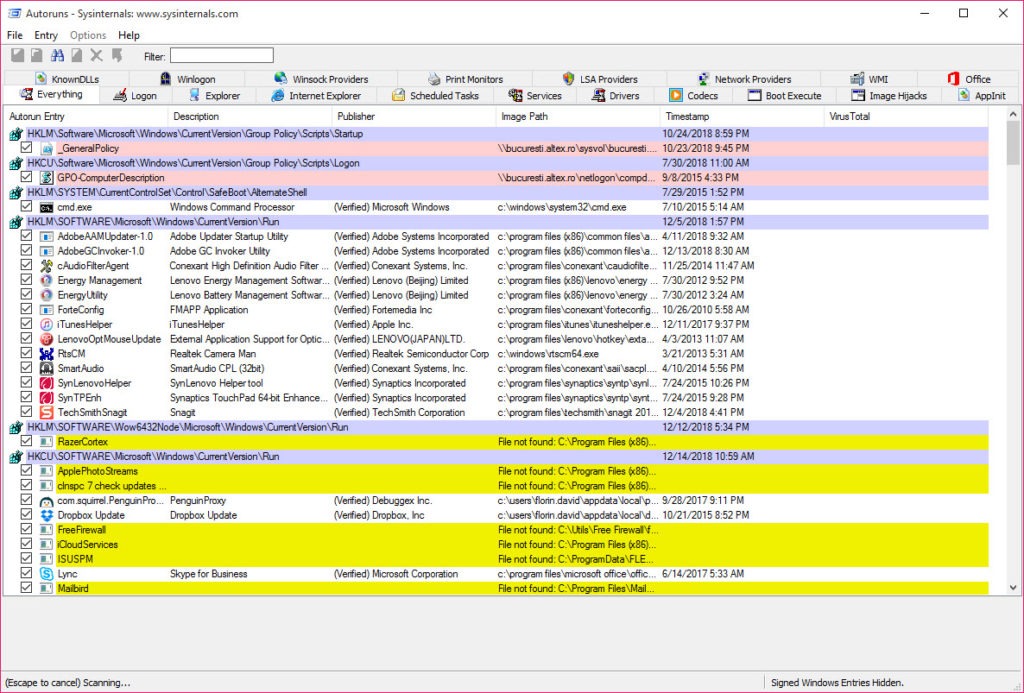The width and height of the screenshot is (1024, 693).
Task: Open the File menu
Action: click(x=15, y=35)
